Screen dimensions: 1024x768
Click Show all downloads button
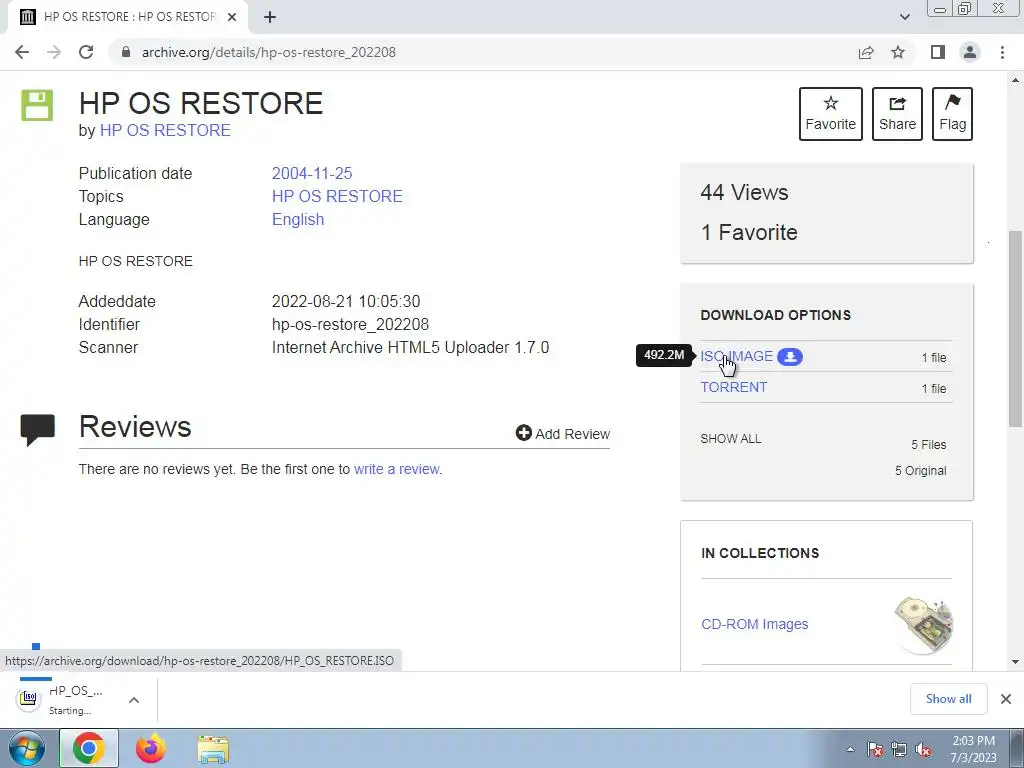coord(948,699)
